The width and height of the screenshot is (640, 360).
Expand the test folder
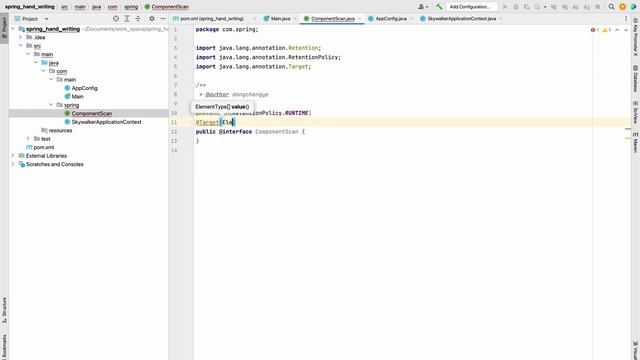pyautogui.click(x=28, y=139)
